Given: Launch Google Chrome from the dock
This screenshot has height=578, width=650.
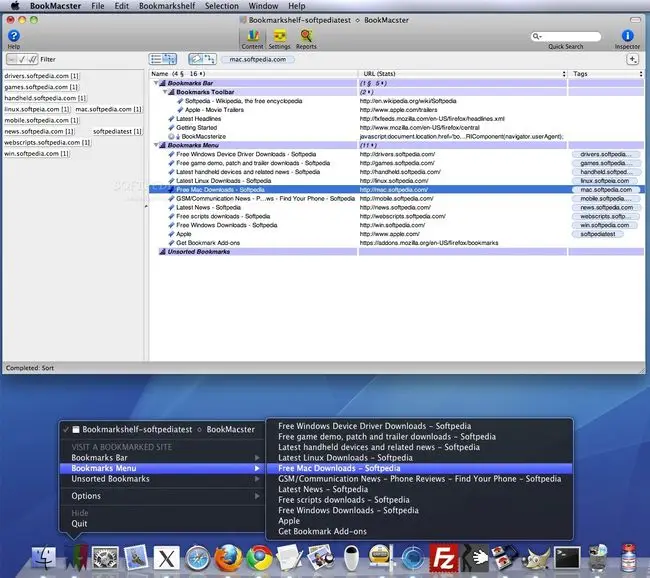Looking at the screenshot, I should click(x=260, y=558).
